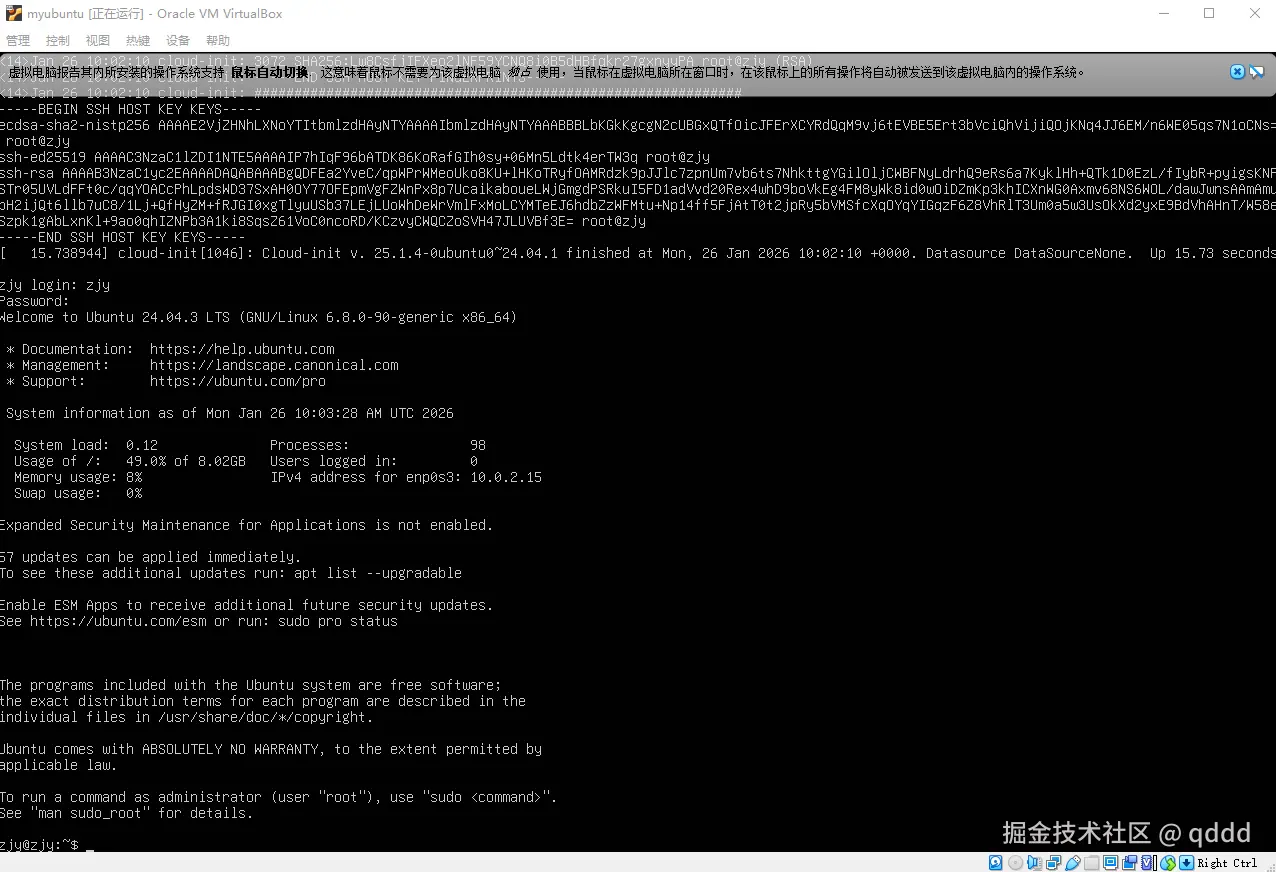Click the '-----END SSH HOST KEY KEYS-----' line
This screenshot has width=1276, height=872.
tap(123, 237)
